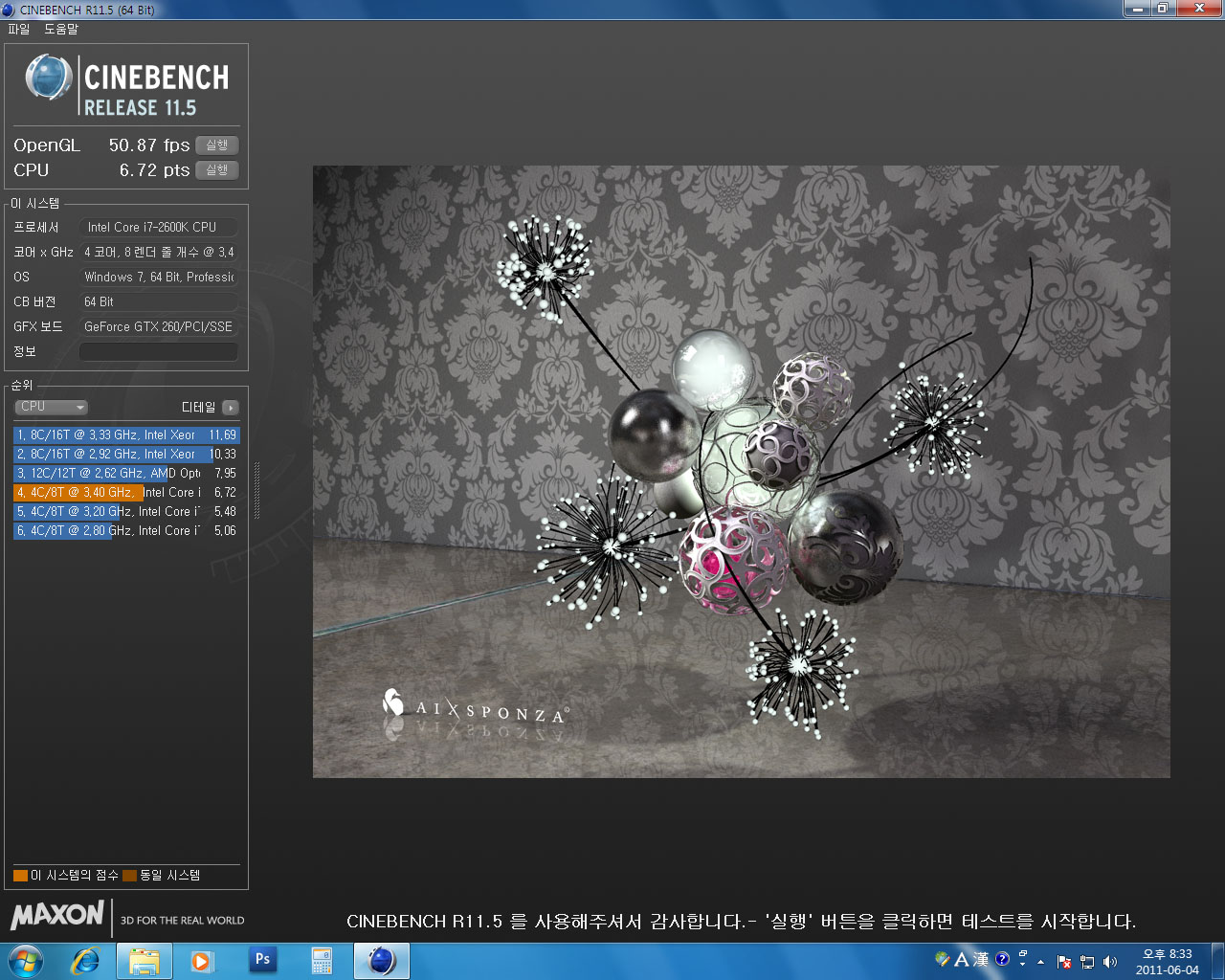This screenshot has height=980, width=1225.
Task: Select ranking row 8C/16T @ 3.33 GHz
Action: coord(126,434)
